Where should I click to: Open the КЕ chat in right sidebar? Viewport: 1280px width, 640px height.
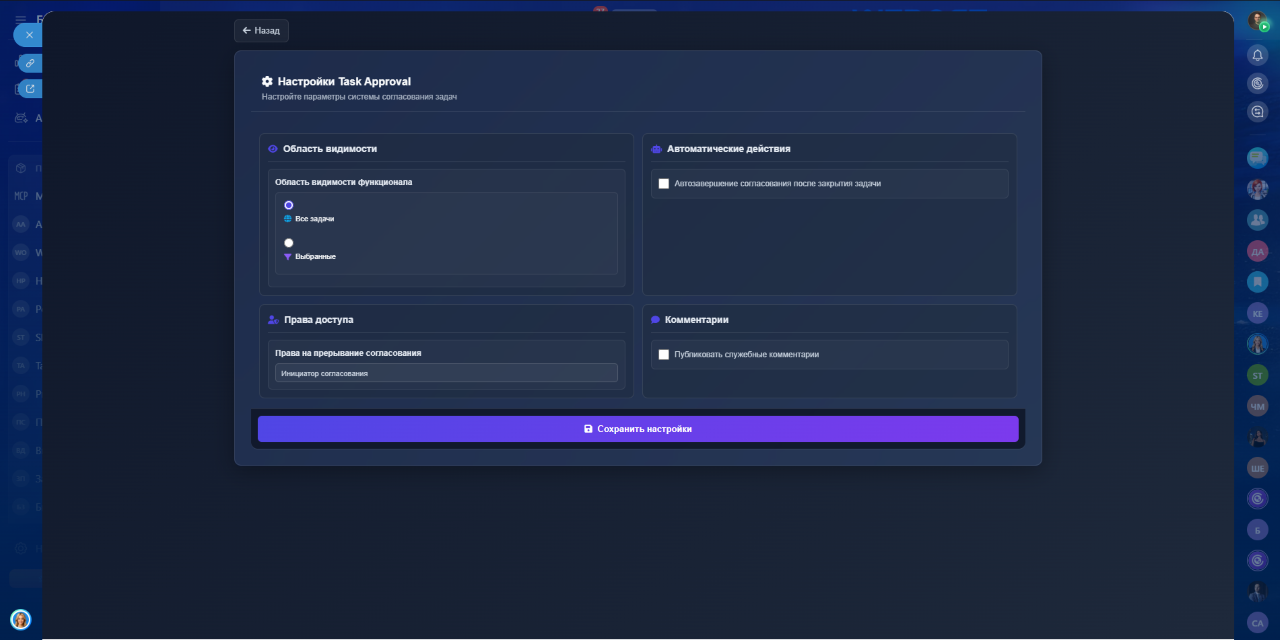coord(1258,313)
